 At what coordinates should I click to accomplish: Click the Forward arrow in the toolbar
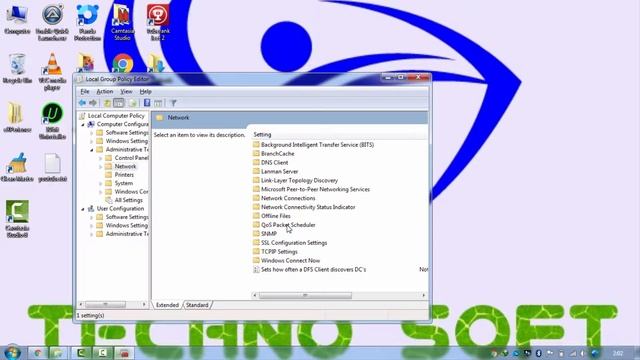(x=93, y=103)
